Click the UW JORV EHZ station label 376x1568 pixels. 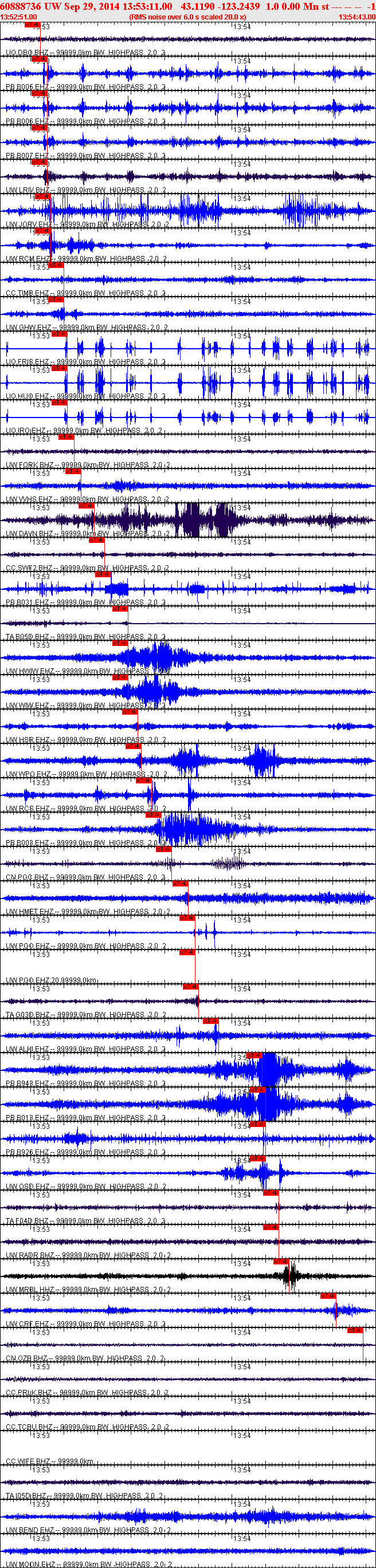point(87,224)
